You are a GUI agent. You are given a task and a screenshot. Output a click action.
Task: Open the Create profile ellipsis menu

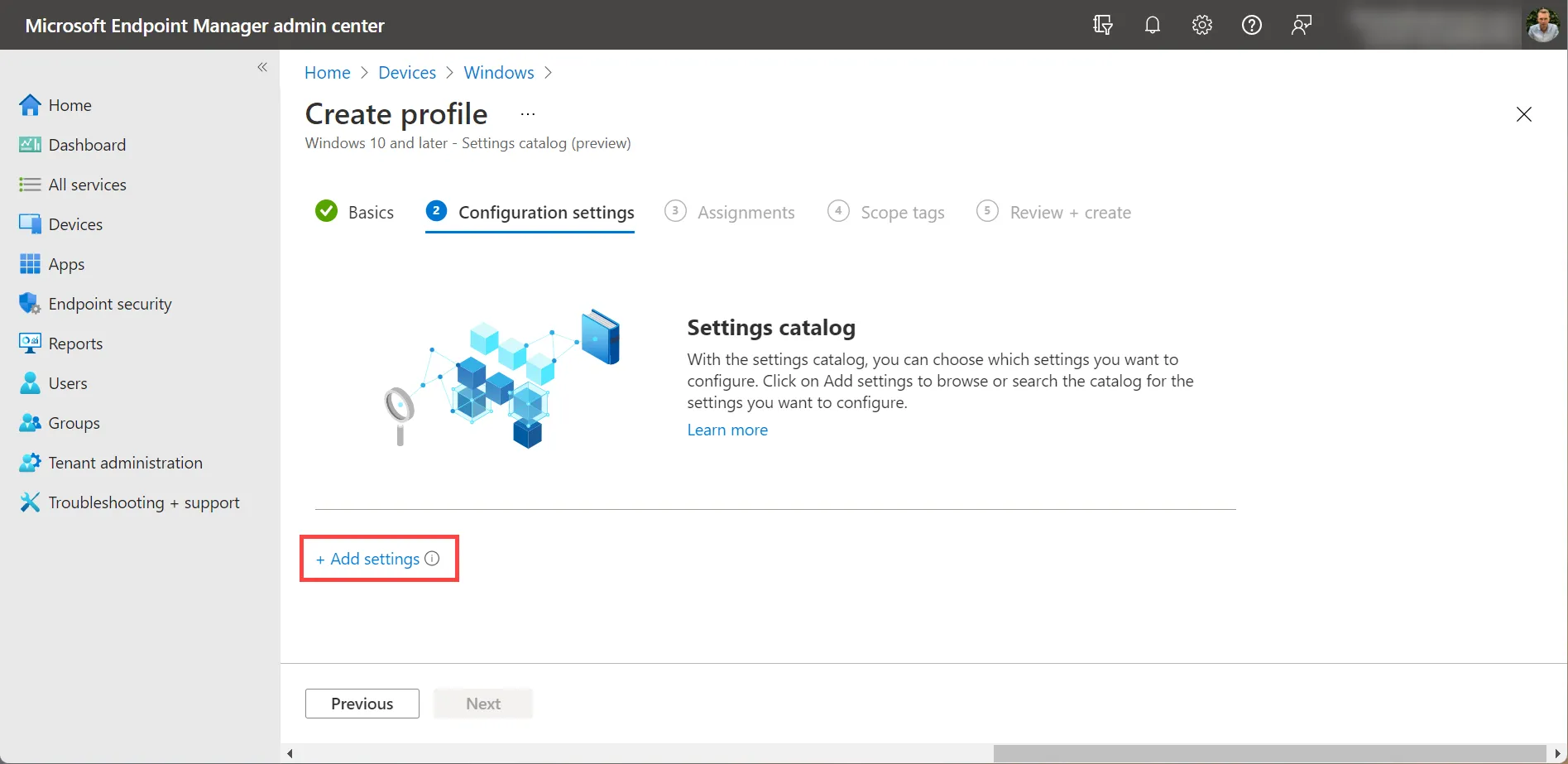(528, 114)
